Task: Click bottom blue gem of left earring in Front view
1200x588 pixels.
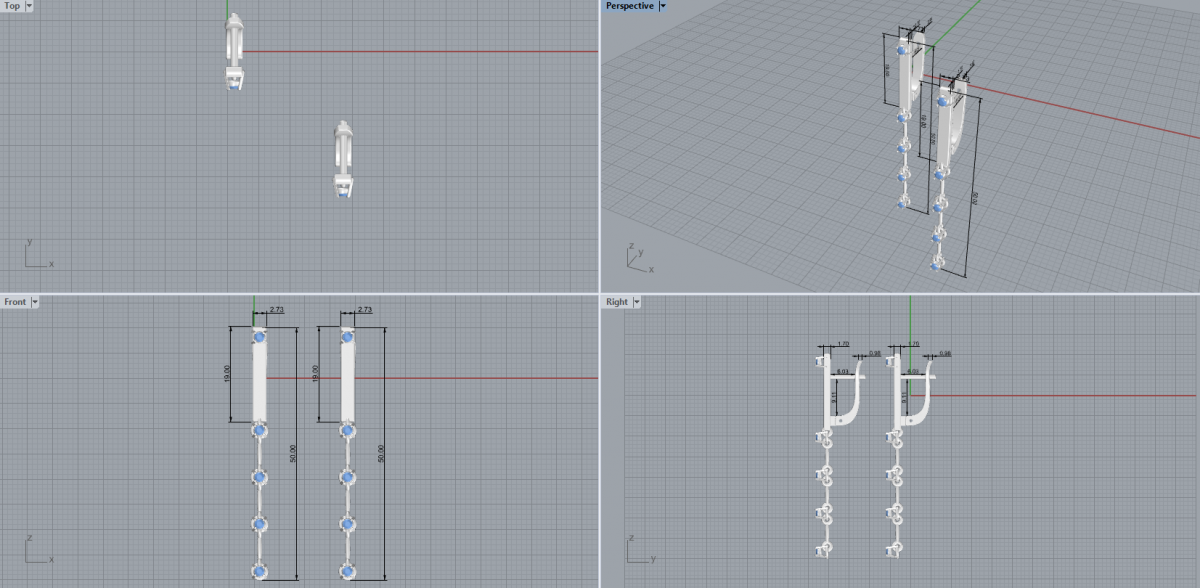Action: [260, 571]
